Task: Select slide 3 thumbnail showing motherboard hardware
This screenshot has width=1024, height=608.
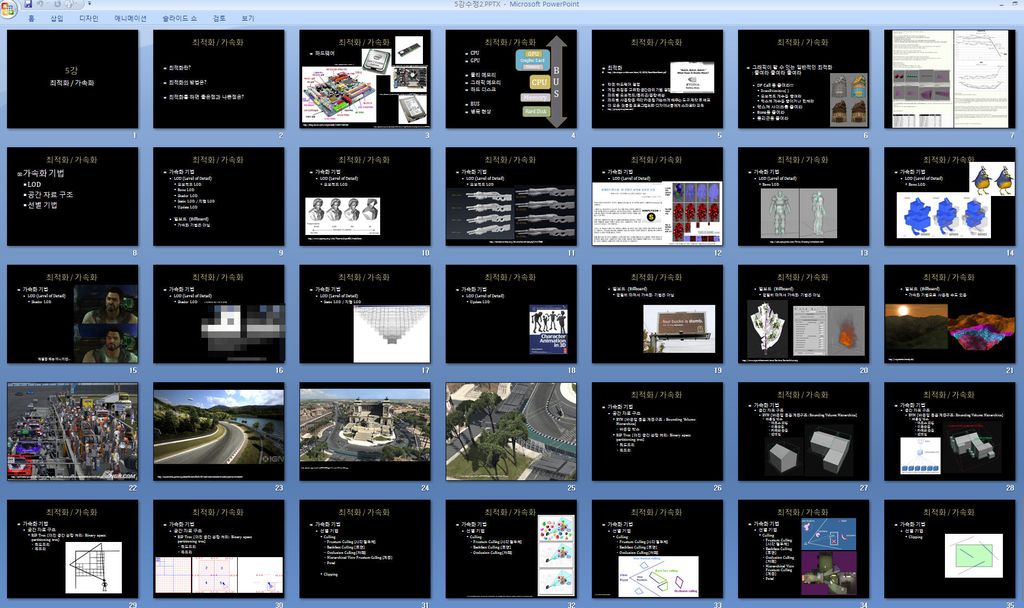Action: pyautogui.click(x=365, y=79)
